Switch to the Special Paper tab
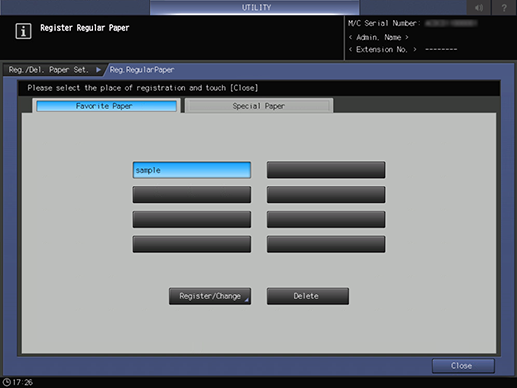The height and width of the screenshot is (388, 517). 259,106
